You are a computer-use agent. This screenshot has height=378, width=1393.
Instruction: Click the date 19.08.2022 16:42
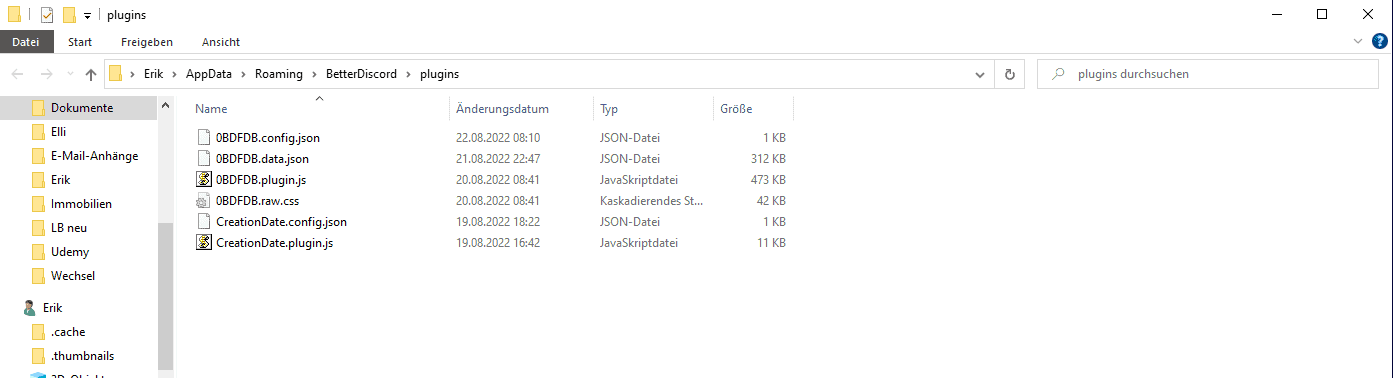point(498,243)
